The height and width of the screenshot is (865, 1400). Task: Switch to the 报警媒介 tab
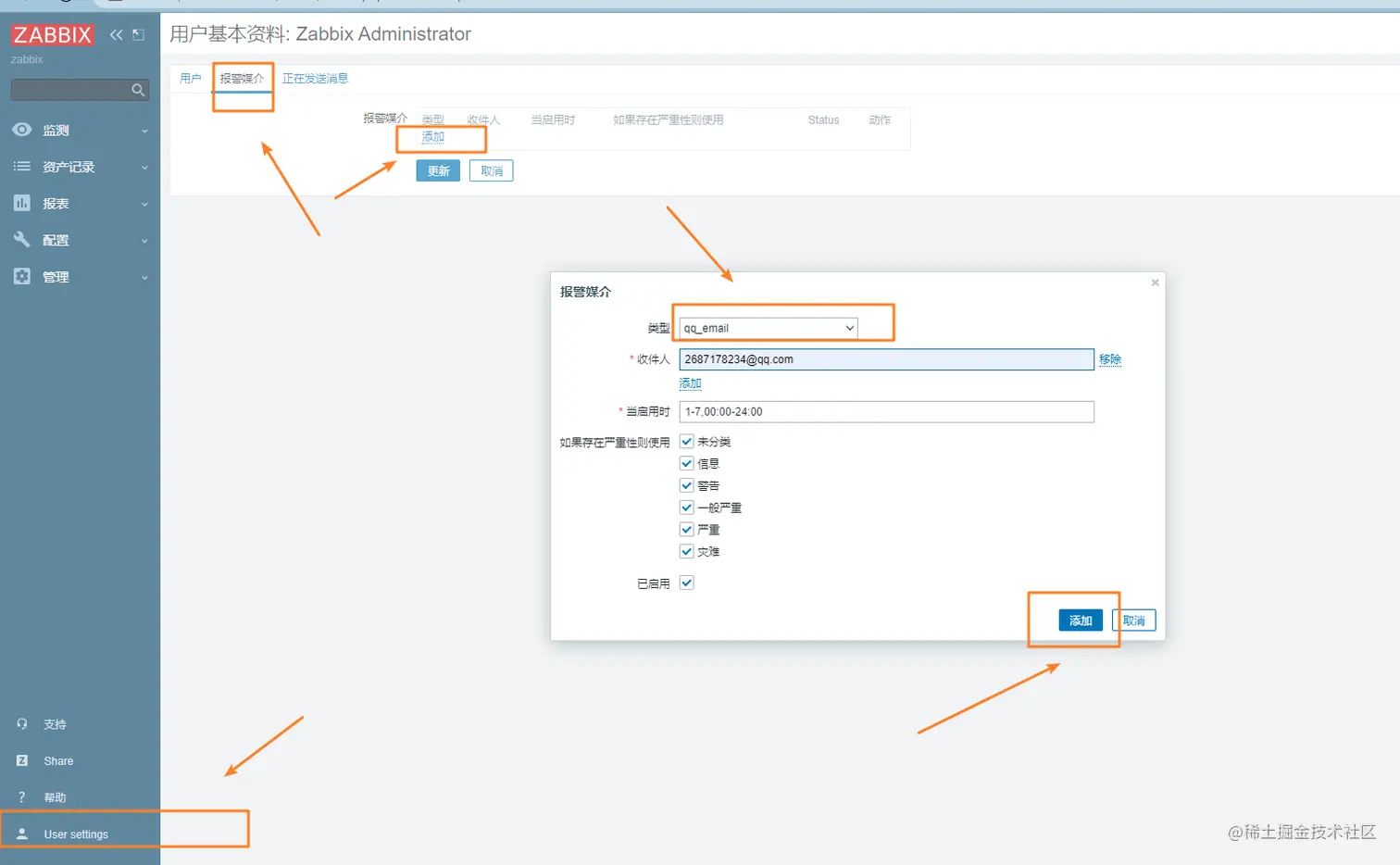(242, 79)
